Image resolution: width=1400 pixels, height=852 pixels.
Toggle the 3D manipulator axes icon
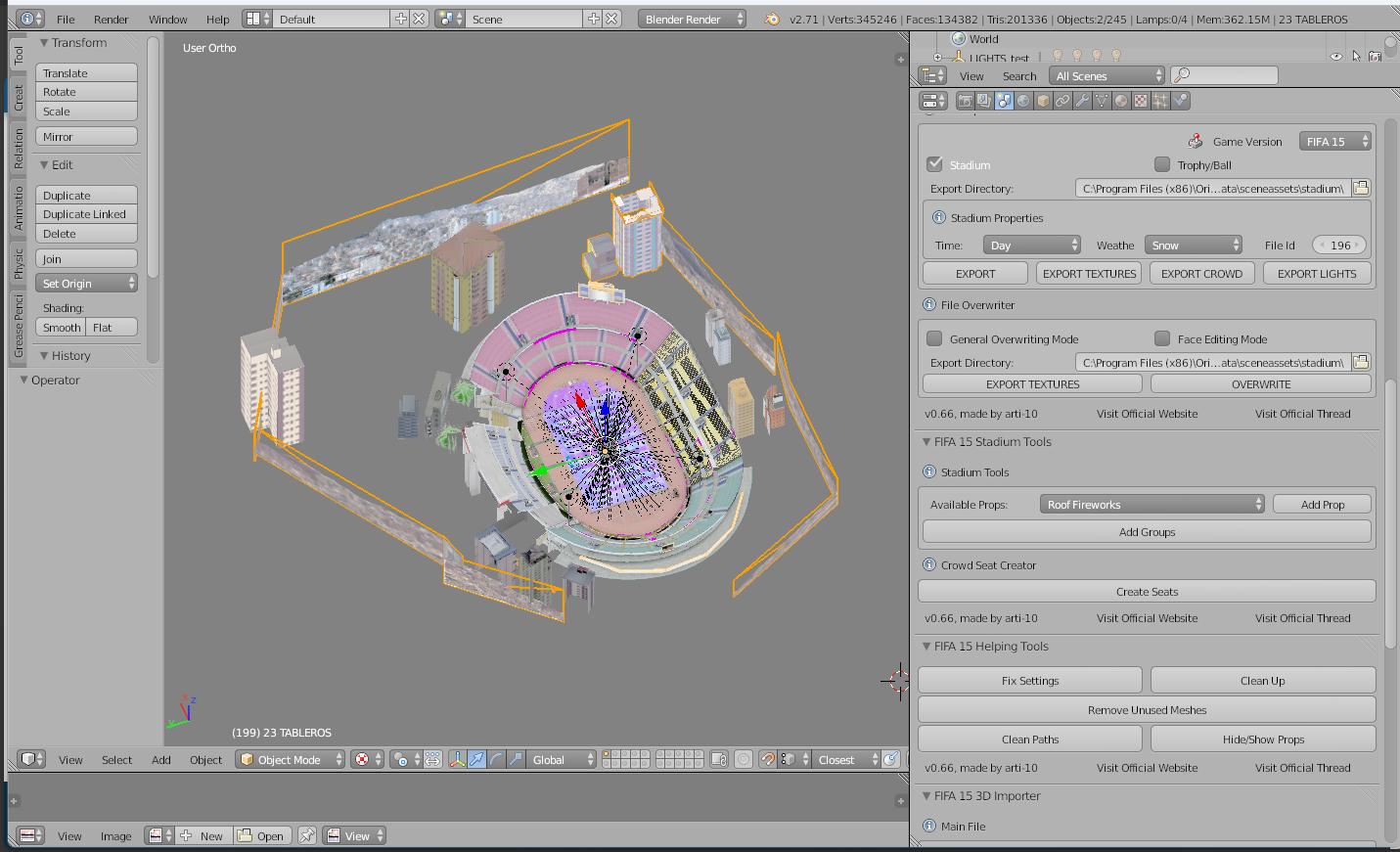click(x=457, y=759)
